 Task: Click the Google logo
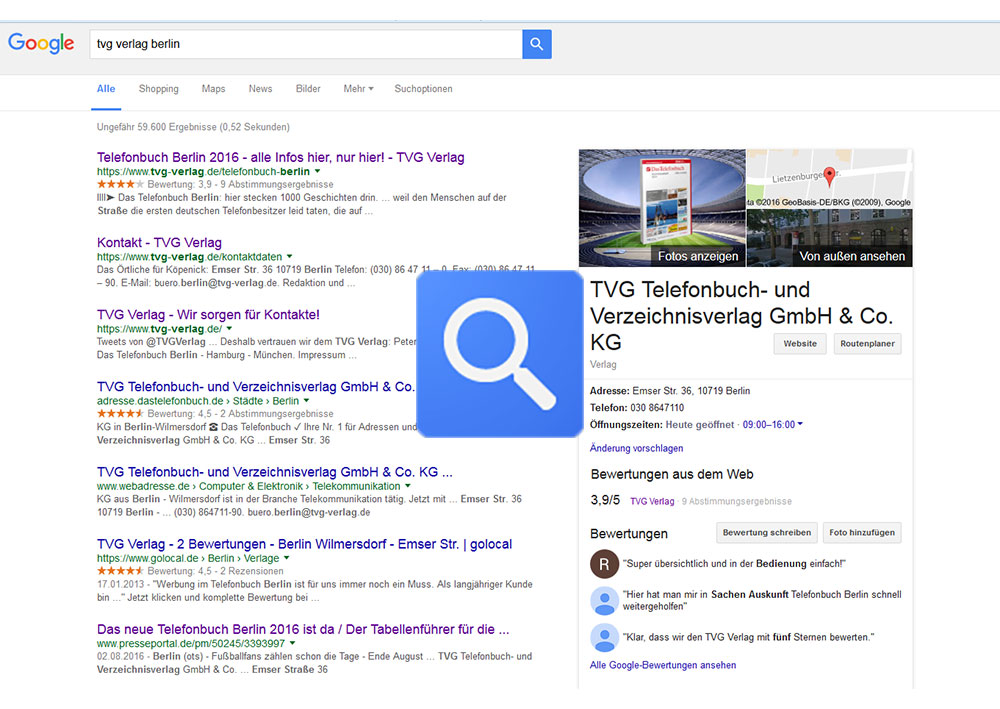[x=41, y=43]
